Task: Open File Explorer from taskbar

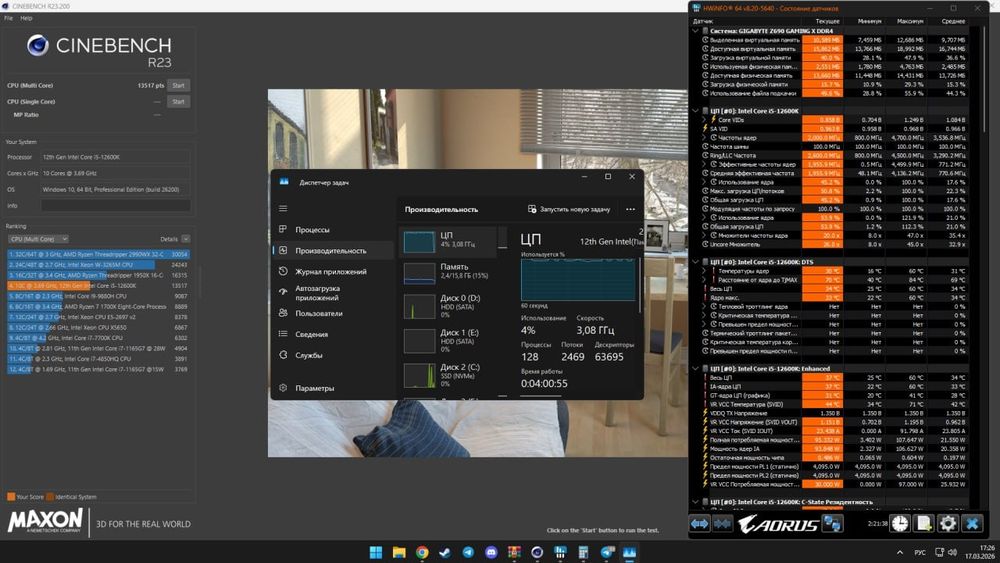Action: 399,552
